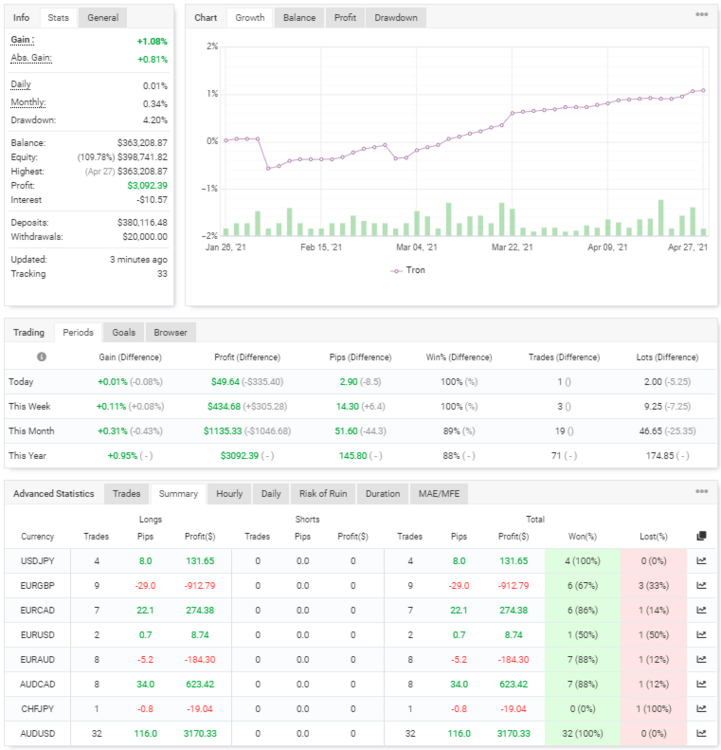
Task: Open the Browser tab
Action: [170, 332]
